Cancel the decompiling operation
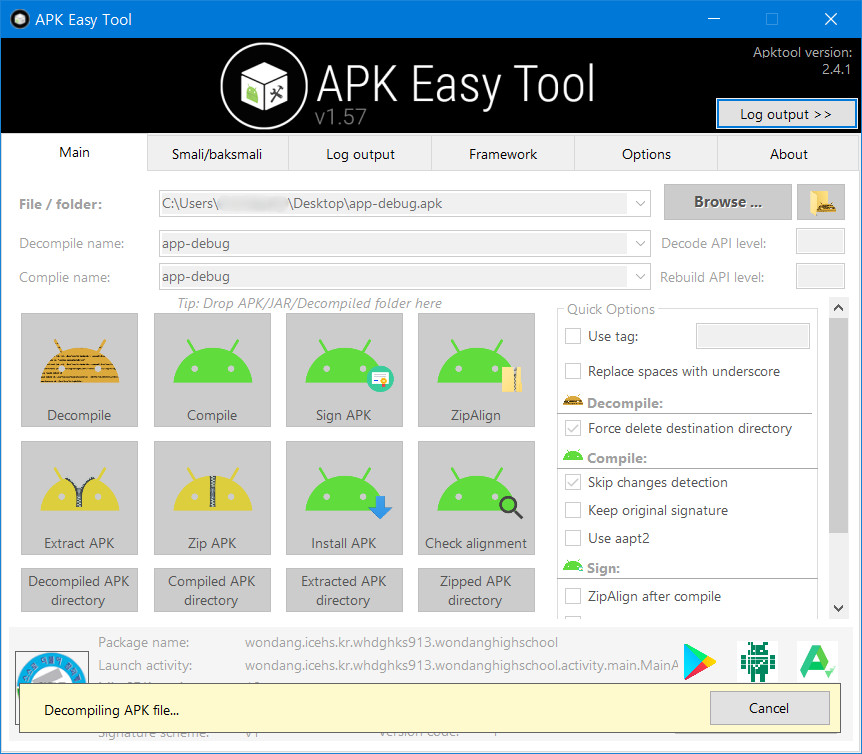Viewport: 862px width, 754px height. coord(770,708)
